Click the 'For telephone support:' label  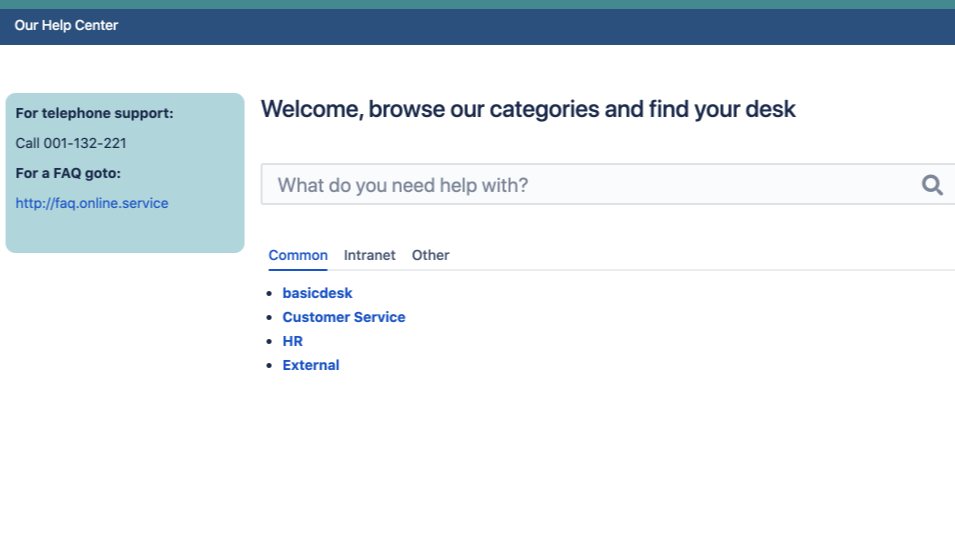point(95,113)
